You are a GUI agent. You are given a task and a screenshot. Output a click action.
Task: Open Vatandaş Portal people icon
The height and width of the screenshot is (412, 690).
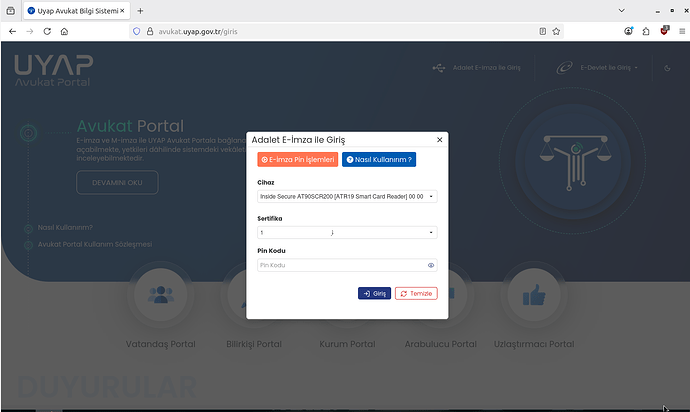(x=161, y=294)
